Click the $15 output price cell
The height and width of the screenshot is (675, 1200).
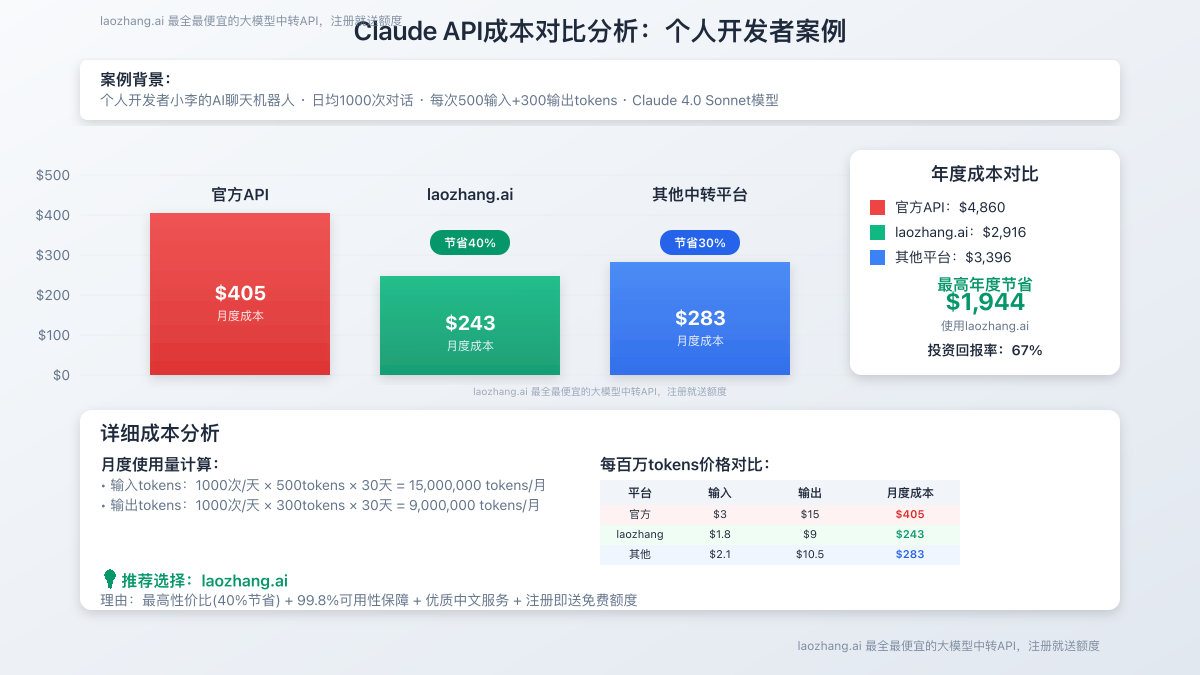810,514
